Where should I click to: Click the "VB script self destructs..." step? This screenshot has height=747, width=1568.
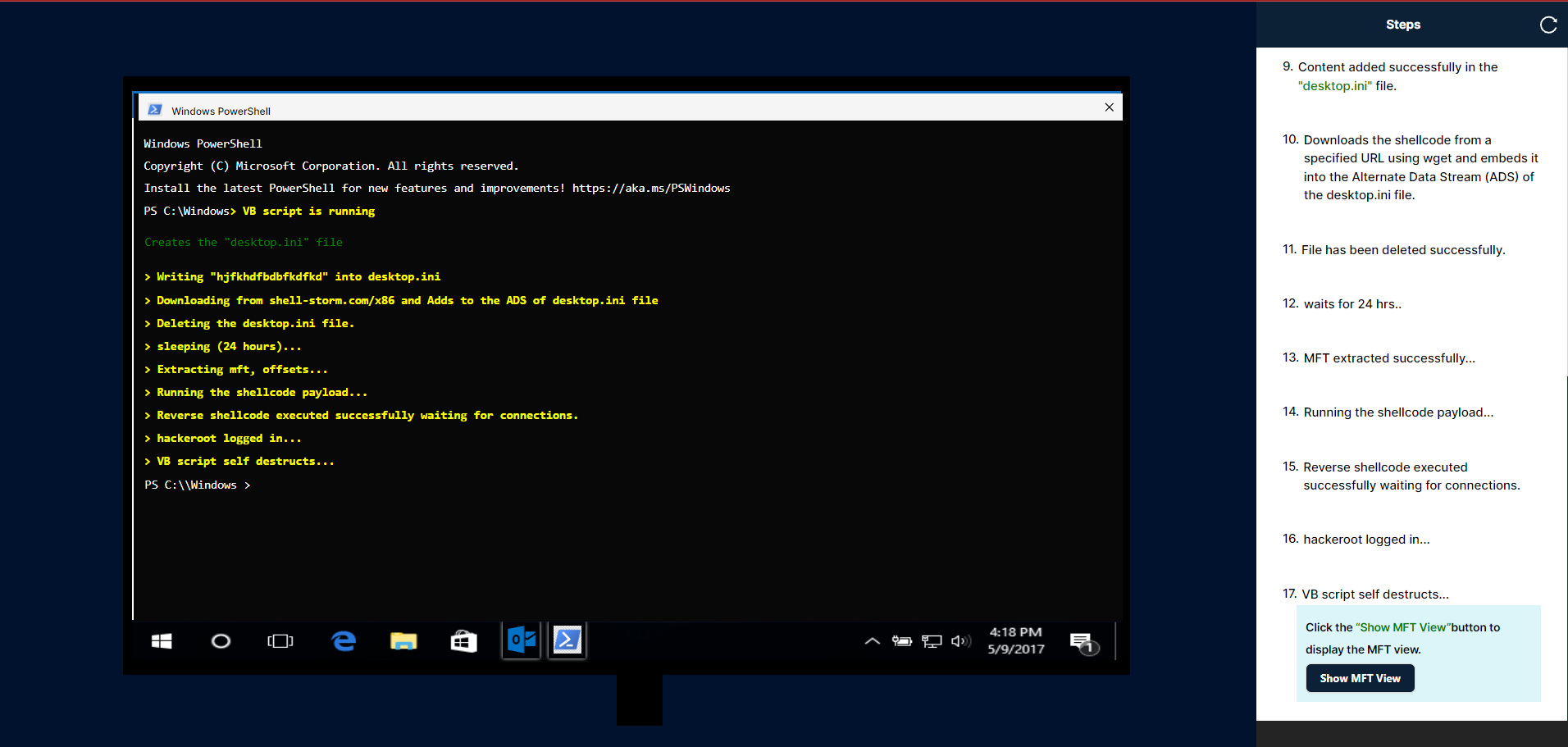(1374, 594)
